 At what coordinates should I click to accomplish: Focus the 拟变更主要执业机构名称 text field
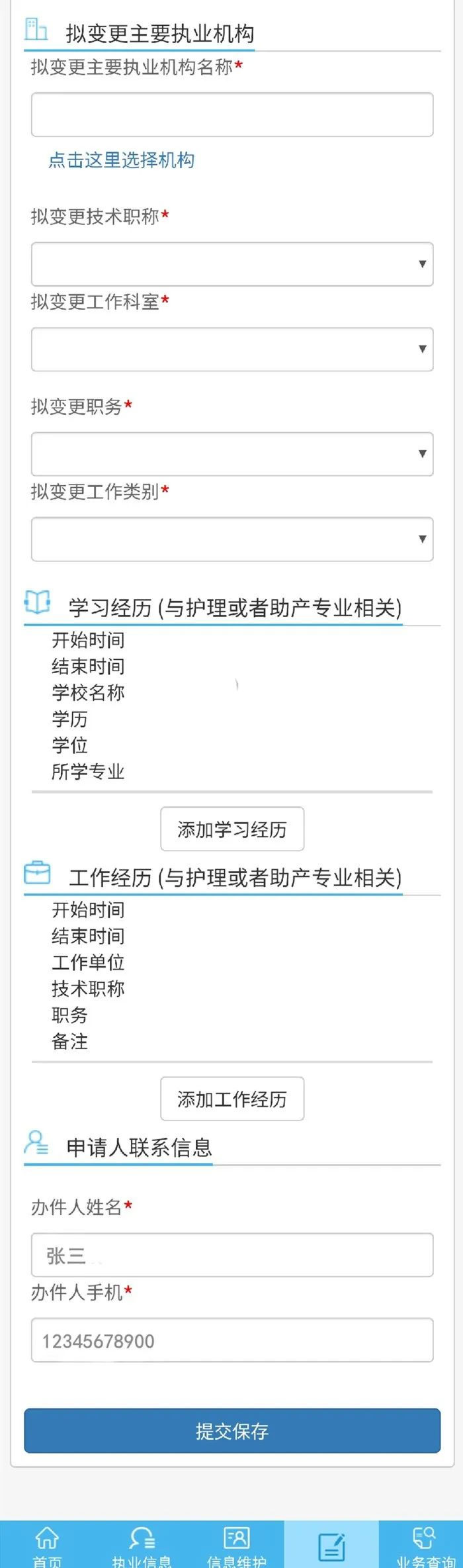(x=232, y=115)
